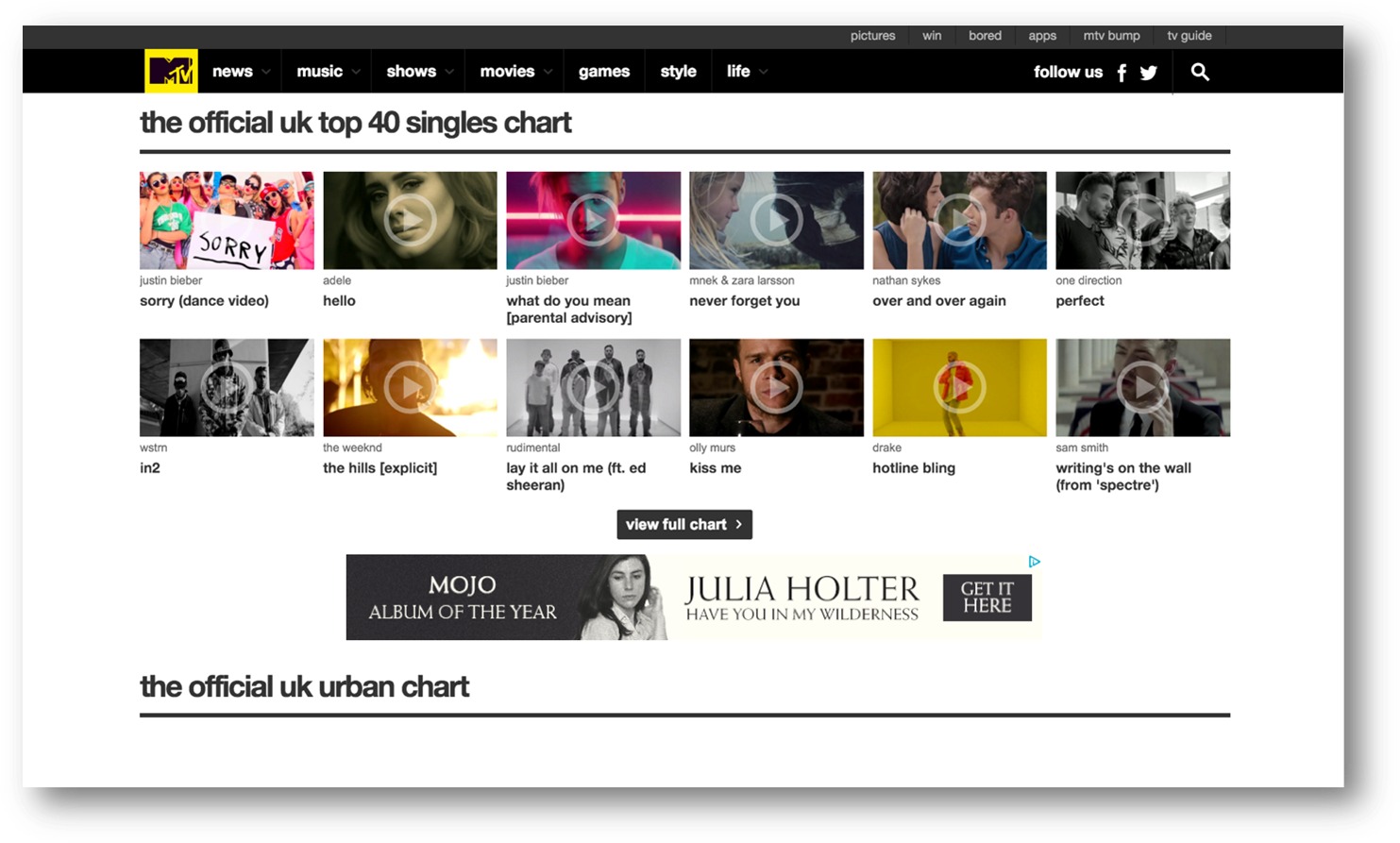Play Writing's on the Wall video
This screenshot has width=1400, height=843.
click(1142, 387)
